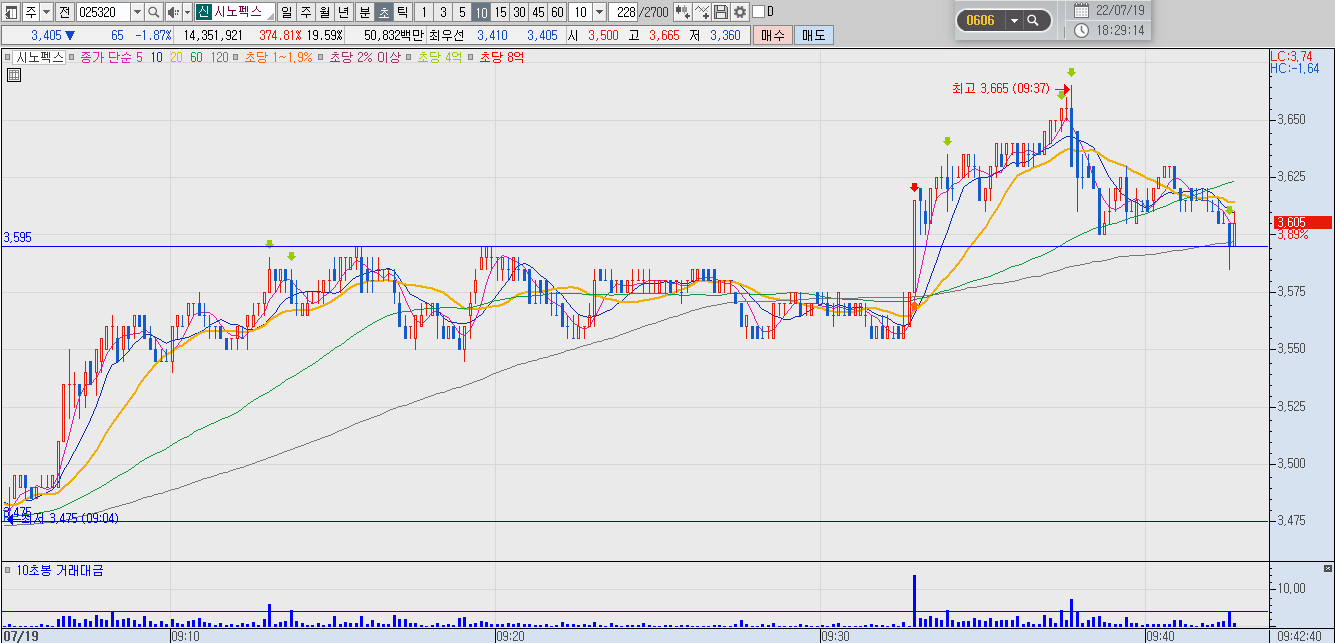Viewport: 1335px width, 643px height.
Task: Click the save chart diskette icon
Action: [721, 12]
